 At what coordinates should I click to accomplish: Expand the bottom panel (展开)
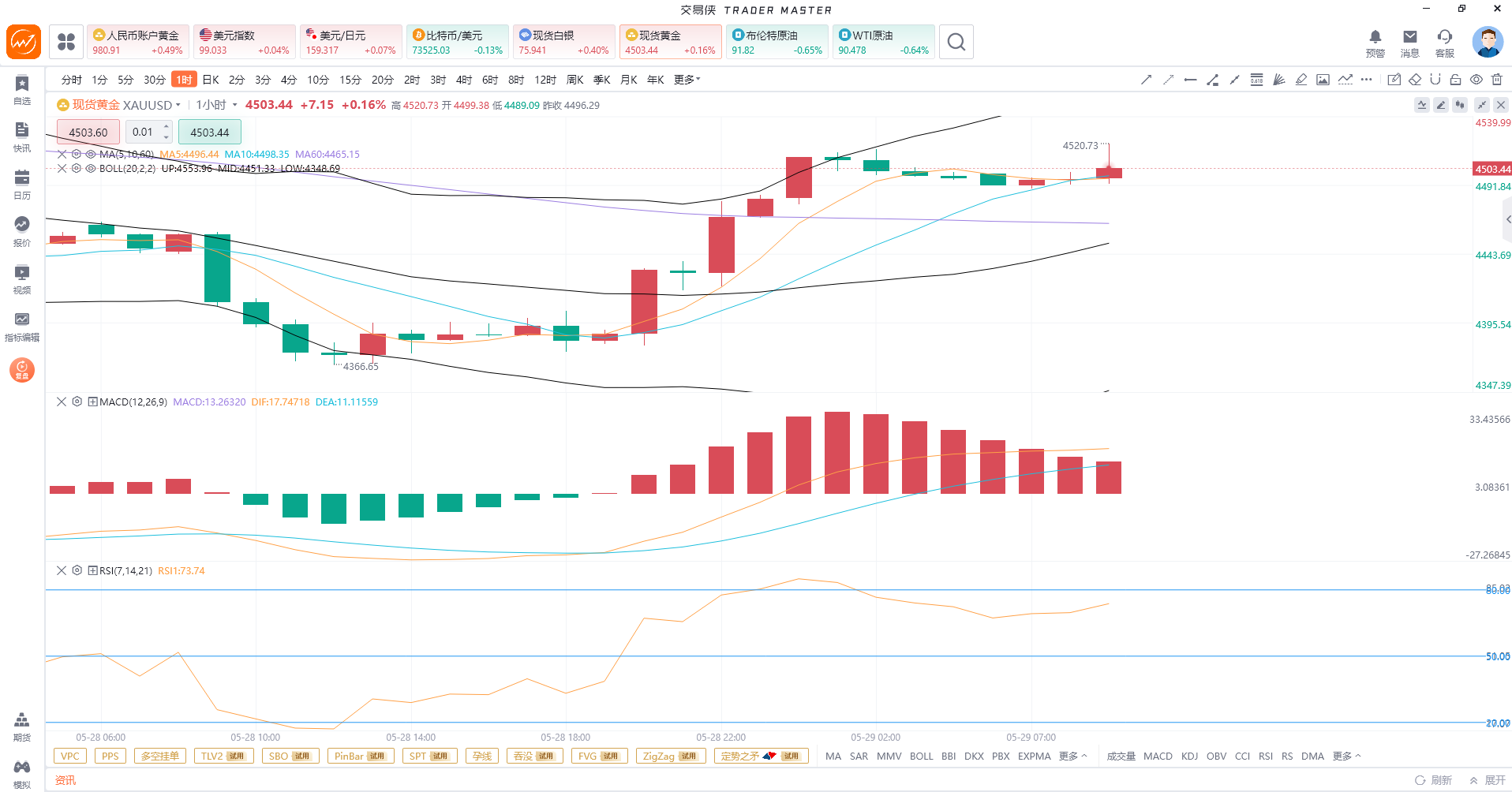coord(1488,780)
